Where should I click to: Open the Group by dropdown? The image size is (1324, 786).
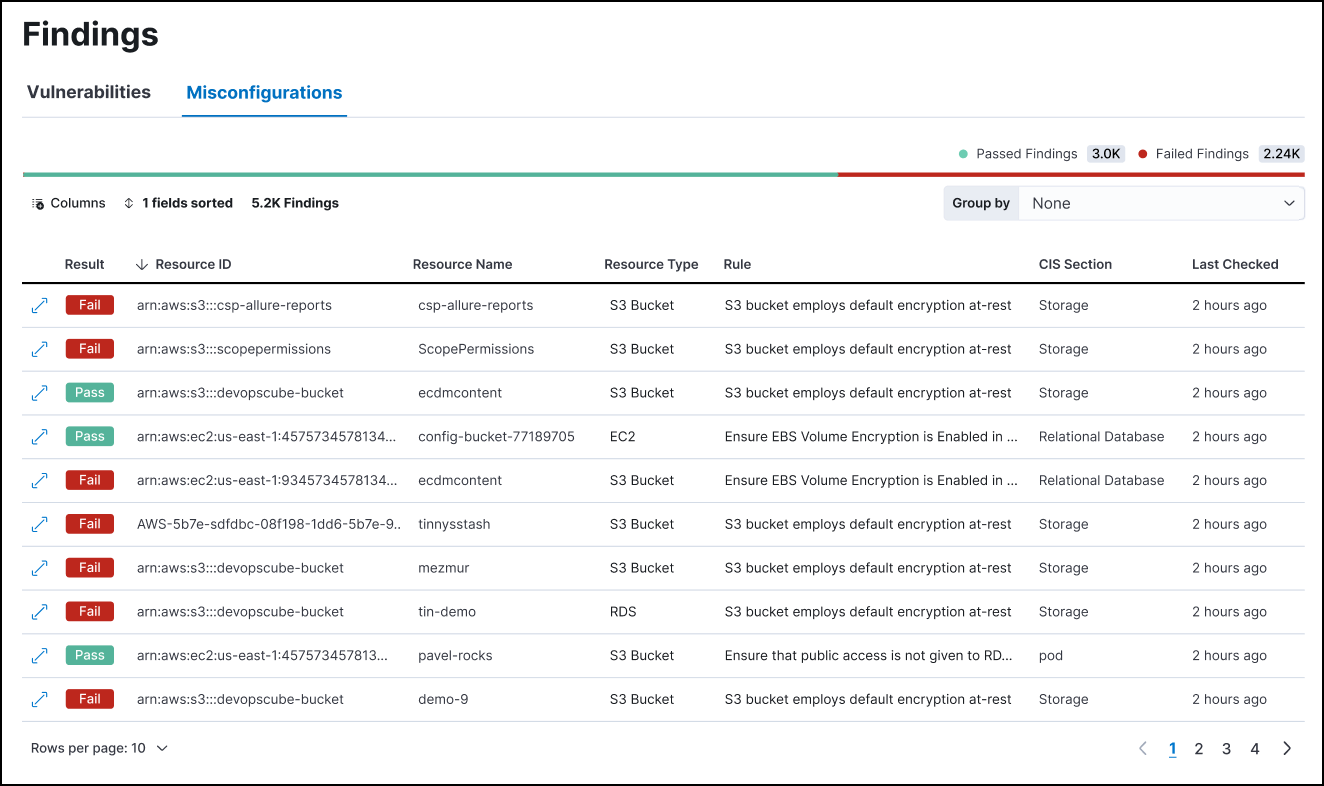pyautogui.click(x=1161, y=203)
